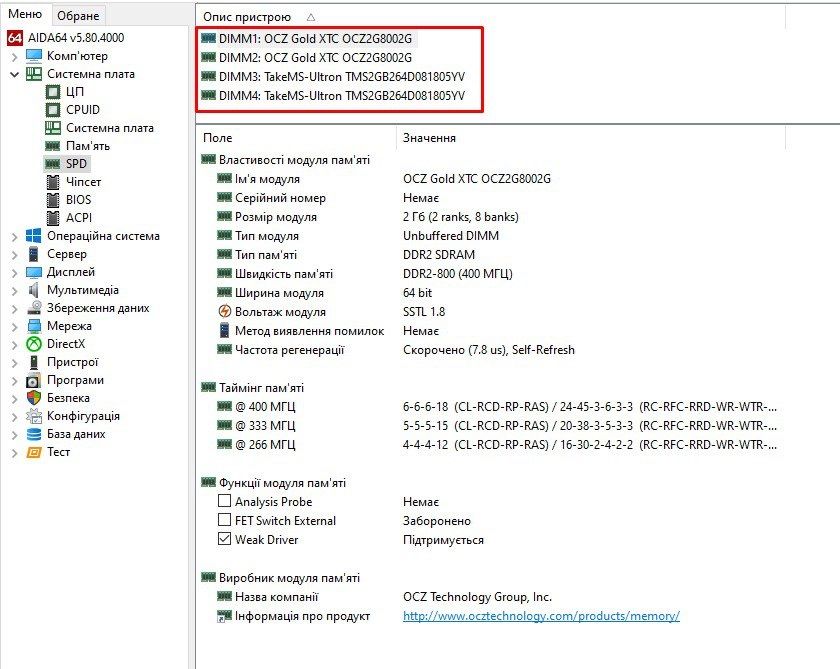The image size is (840, 669).
Task: Open the Пристрої device icon
Action: click(34, 362)
